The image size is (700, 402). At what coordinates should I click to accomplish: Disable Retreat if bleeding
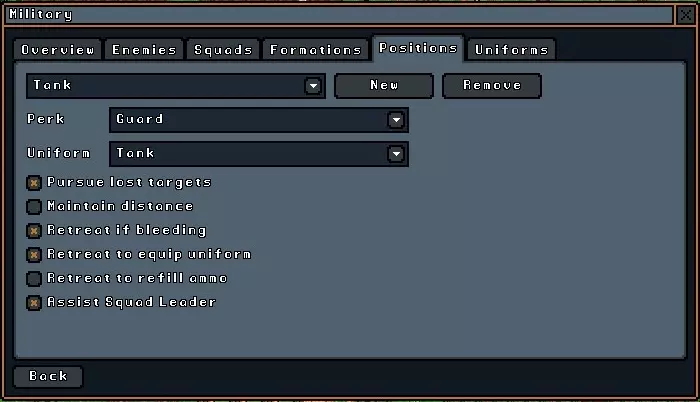click(34, 231)
